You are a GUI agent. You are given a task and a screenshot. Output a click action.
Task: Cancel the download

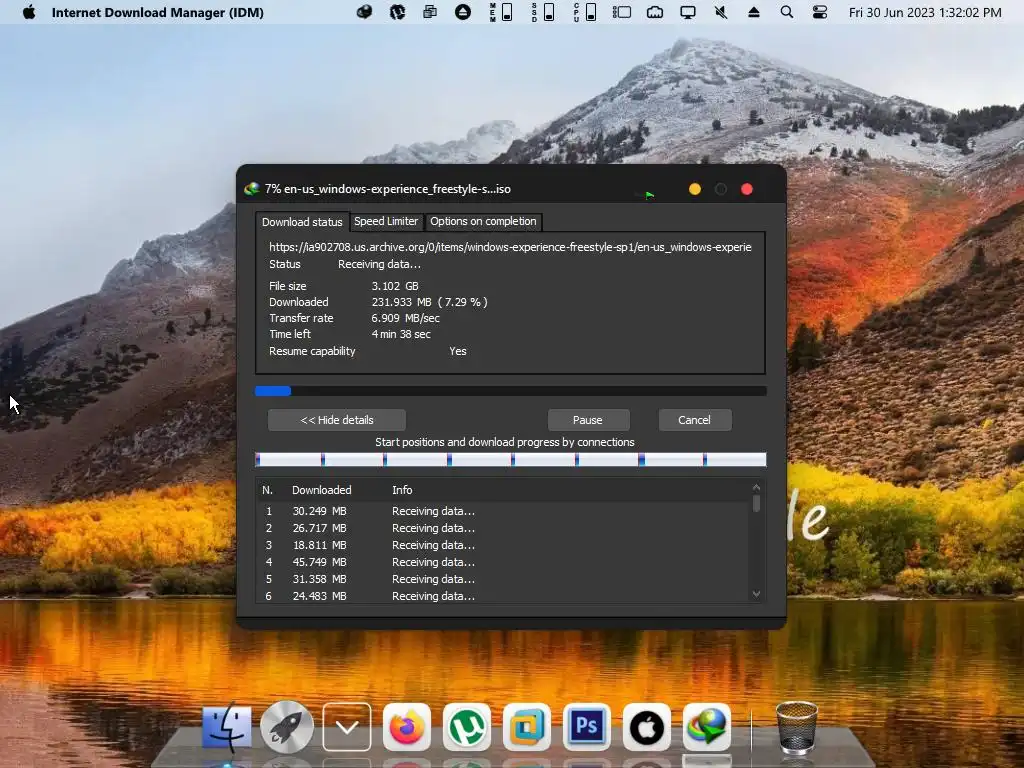click(x=694, y=420)
